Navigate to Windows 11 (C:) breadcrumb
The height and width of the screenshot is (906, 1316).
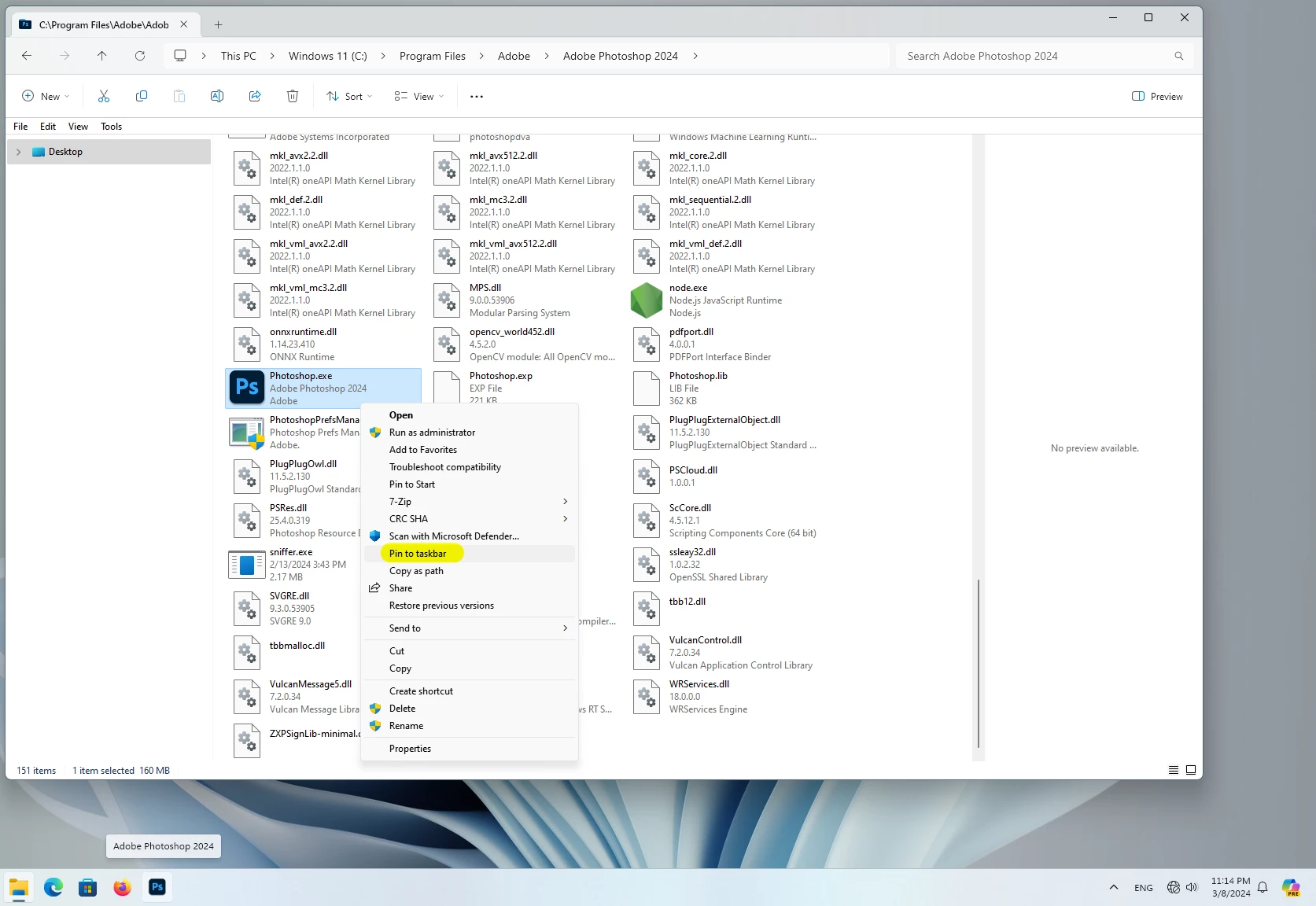[328, 56]
